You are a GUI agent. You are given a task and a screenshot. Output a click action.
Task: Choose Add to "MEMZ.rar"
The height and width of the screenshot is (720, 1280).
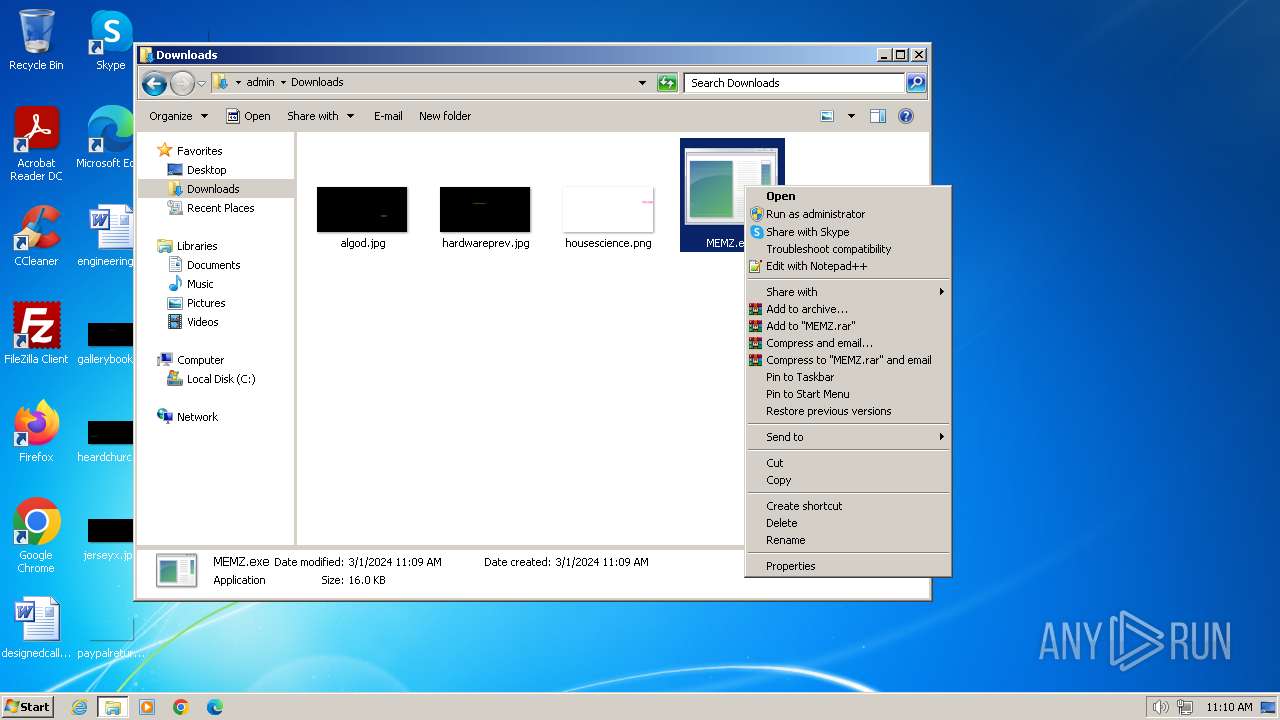pyautogui.click(x=848, y=326)
